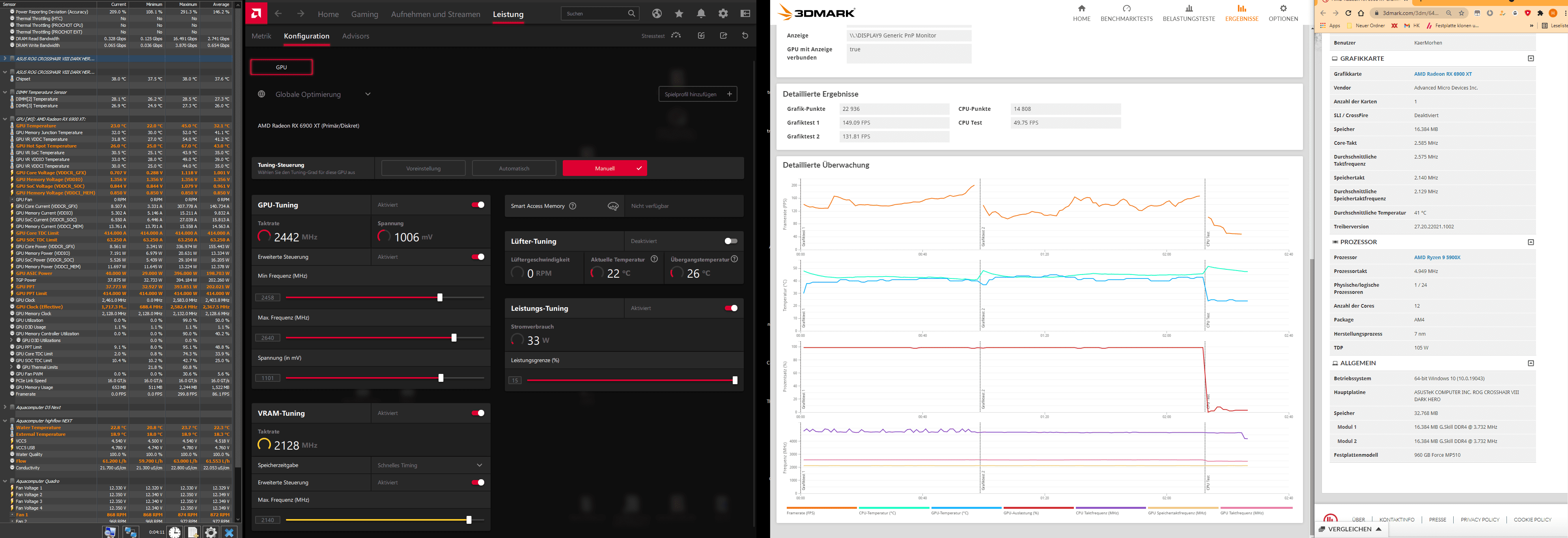
Task: Collapse DIMM Temperature Sensor group
Action: point(5,92)
